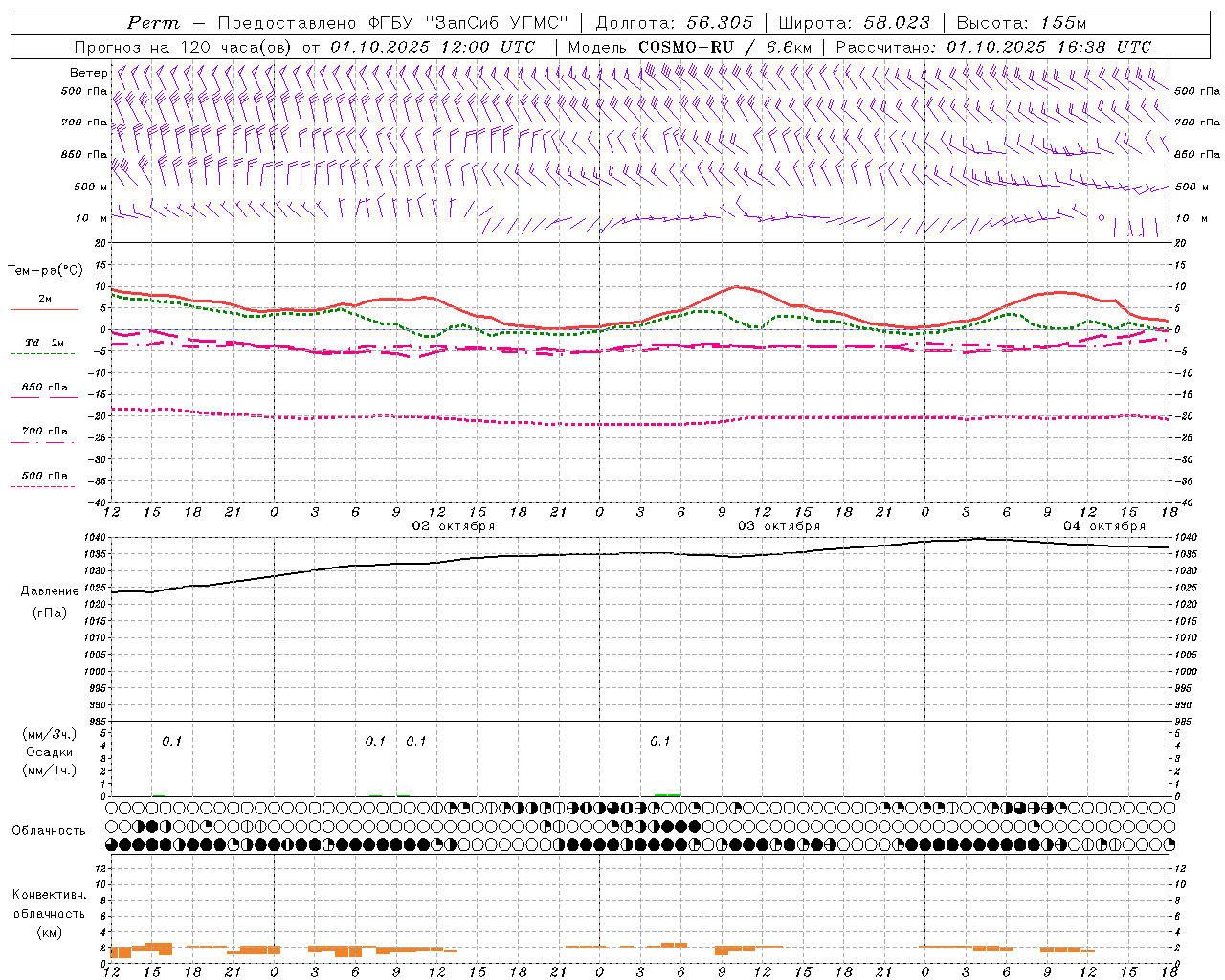Click the "03 октября" date label

click(779, 526)
